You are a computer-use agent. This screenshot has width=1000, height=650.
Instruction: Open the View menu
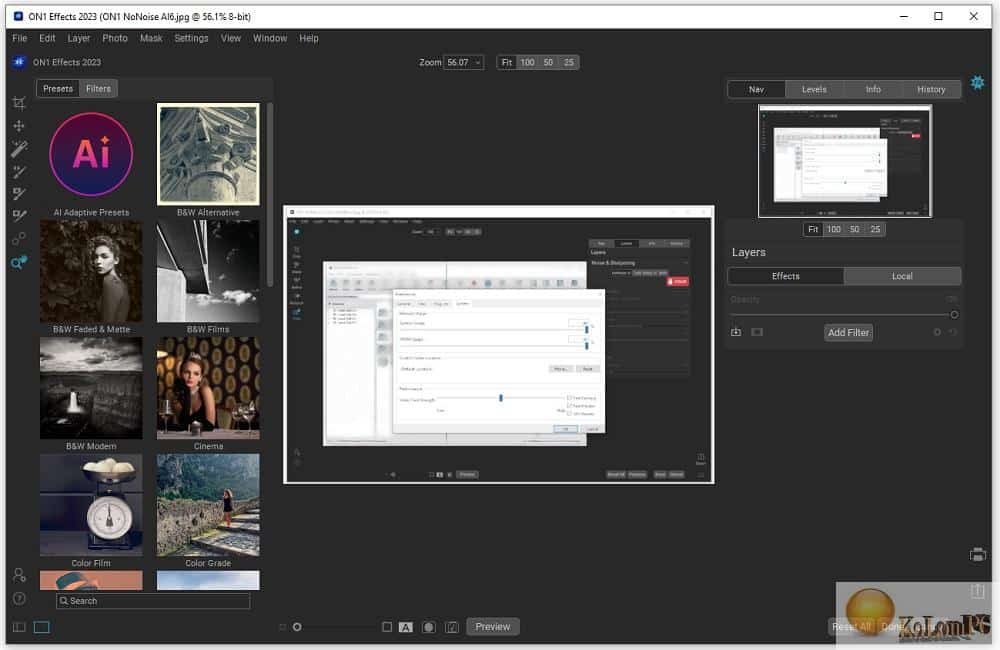coord(231,38)
